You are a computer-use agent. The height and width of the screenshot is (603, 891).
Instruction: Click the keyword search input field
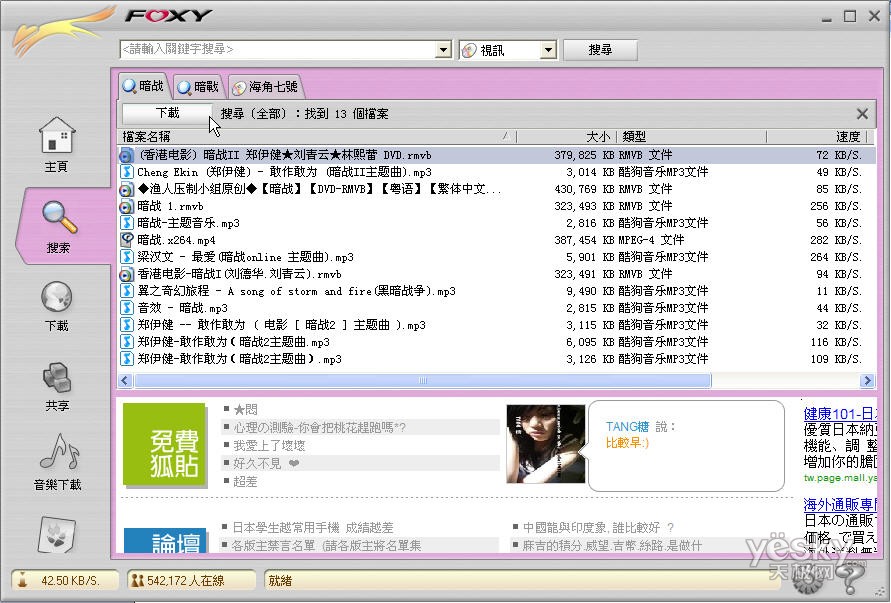click(x=278, y=49)
